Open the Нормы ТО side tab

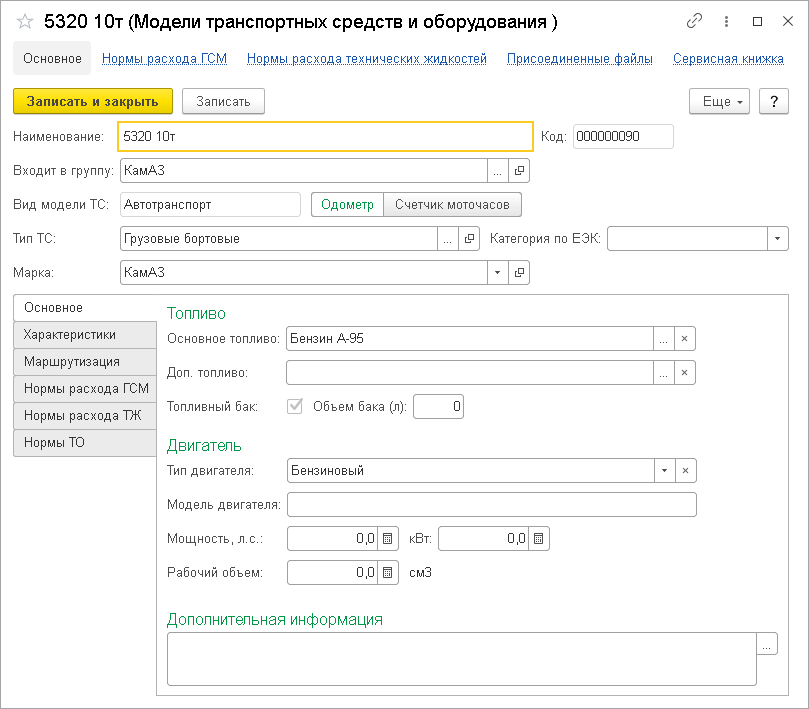tap(85, 442)
